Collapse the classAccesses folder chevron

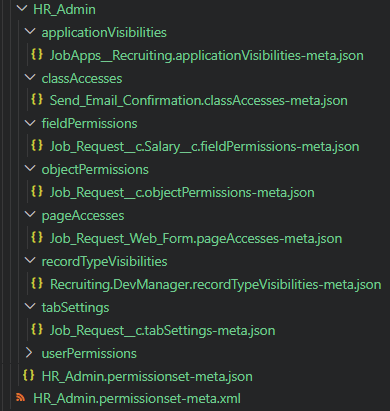click(x=30, y=77)
